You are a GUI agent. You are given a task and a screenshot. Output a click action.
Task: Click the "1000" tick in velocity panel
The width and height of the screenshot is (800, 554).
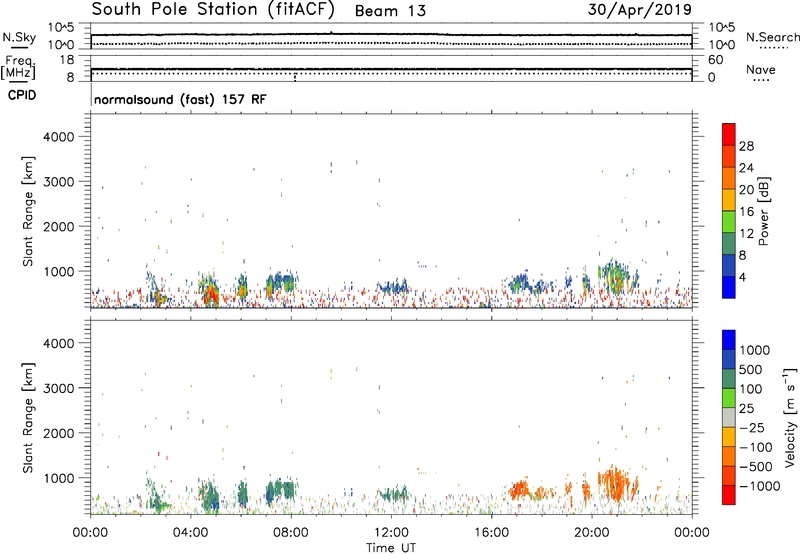coord(58,478)
